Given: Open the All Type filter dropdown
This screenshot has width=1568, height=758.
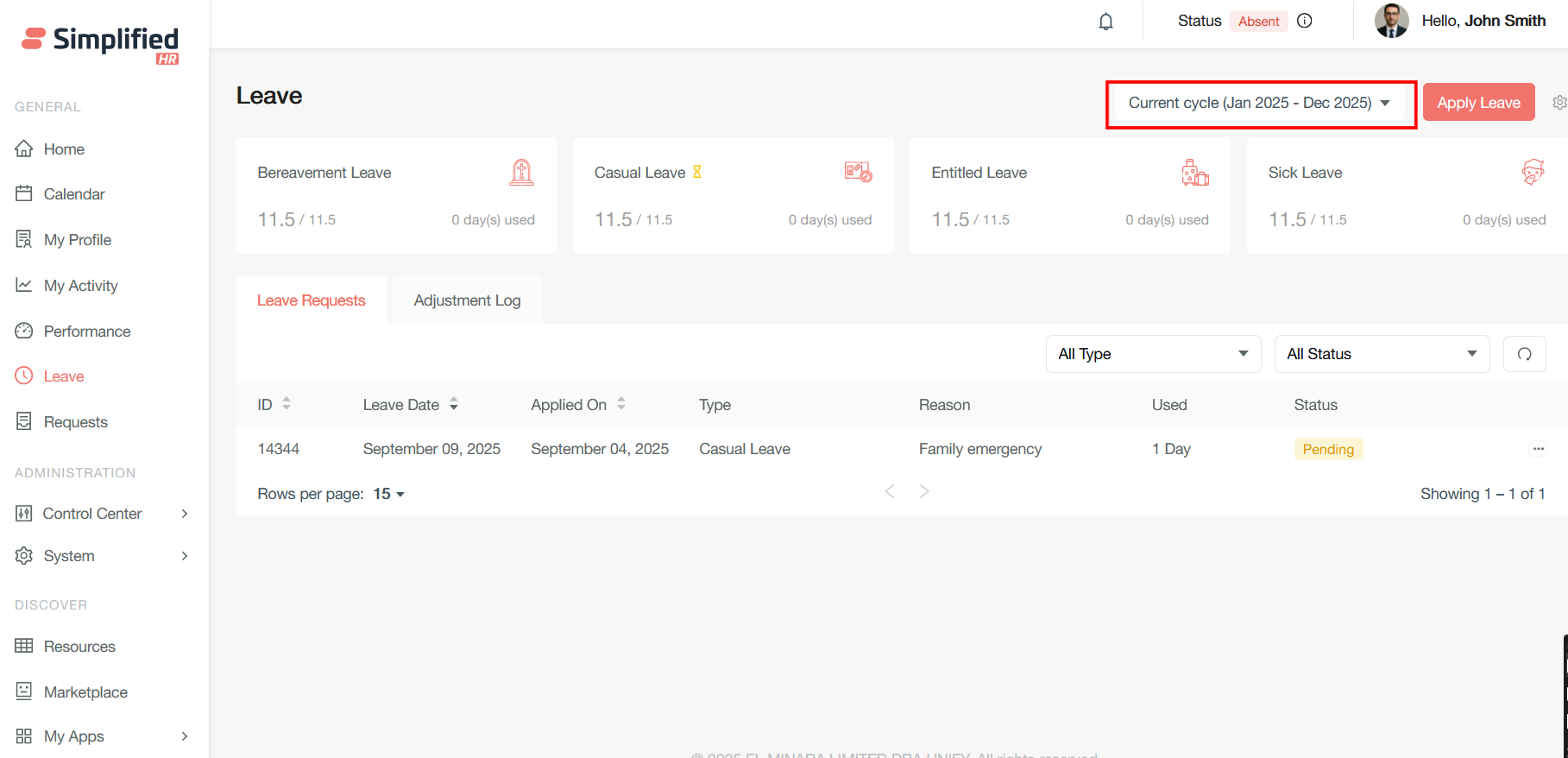Looking at the screenshot, I should coord(1153,354).
